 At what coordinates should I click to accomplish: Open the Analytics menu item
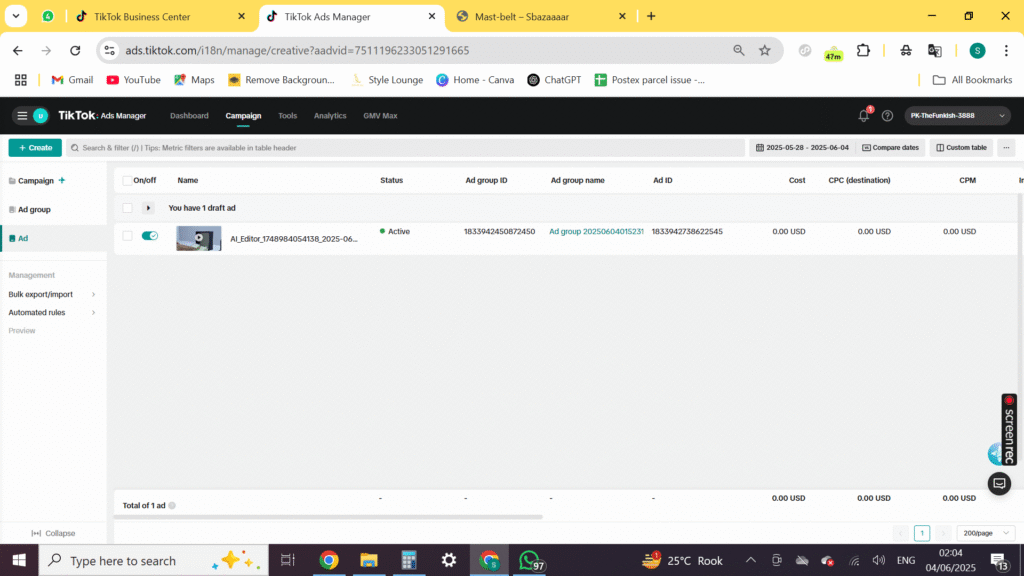pos(330,116)
